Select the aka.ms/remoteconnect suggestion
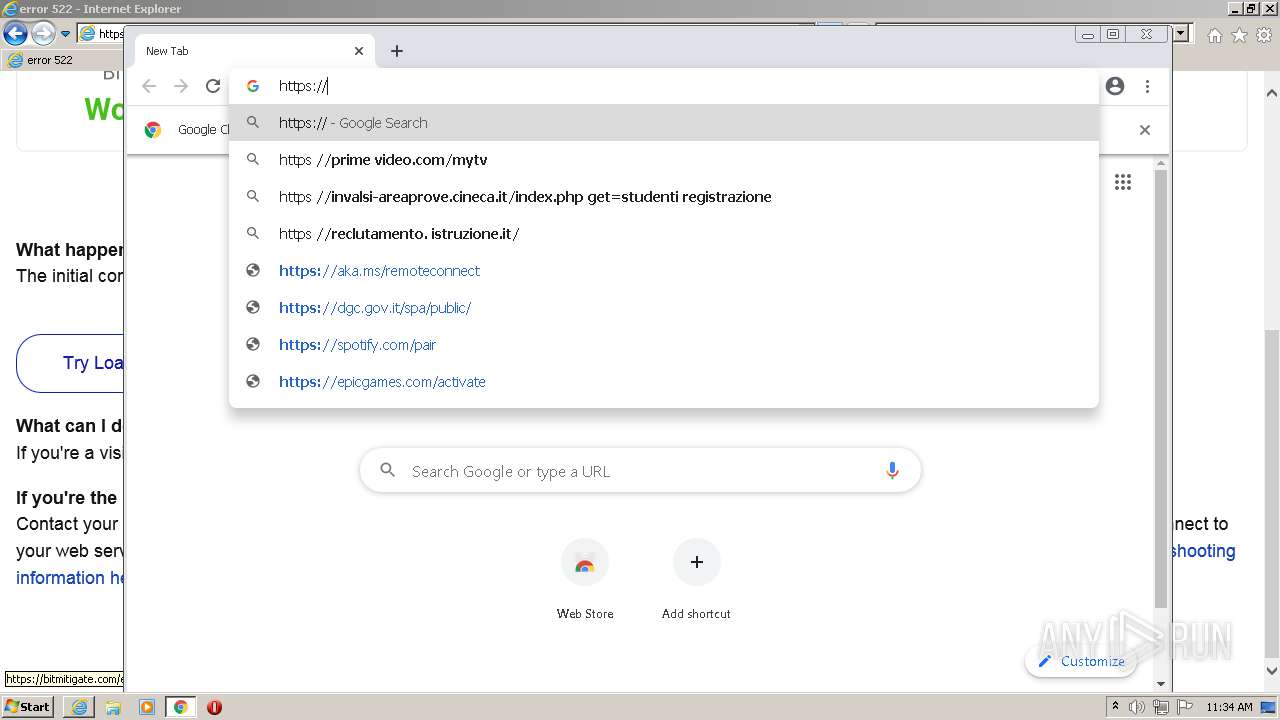 click(664, 271)
